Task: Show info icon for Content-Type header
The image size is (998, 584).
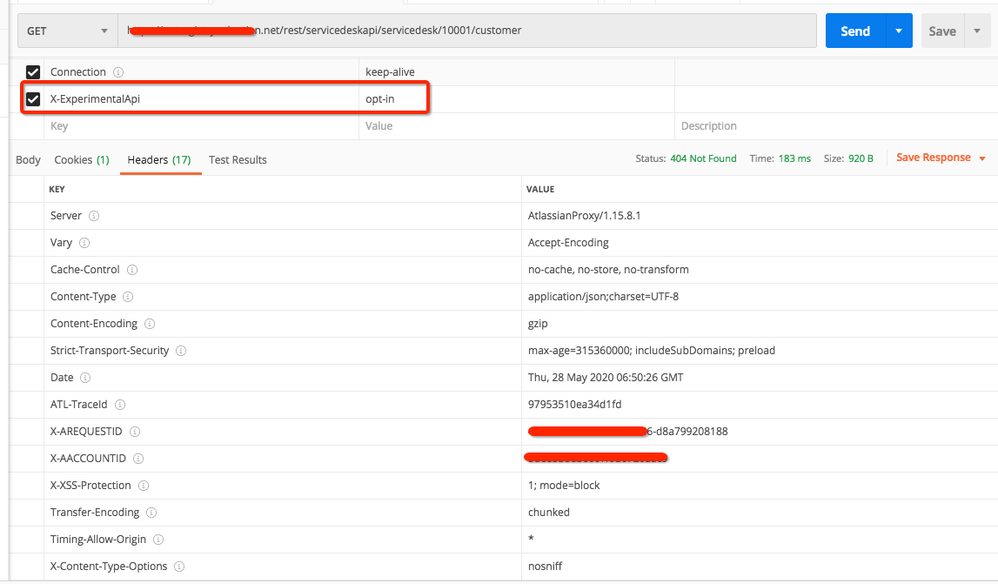Action: pyautogui.click(x=127, y=296)
